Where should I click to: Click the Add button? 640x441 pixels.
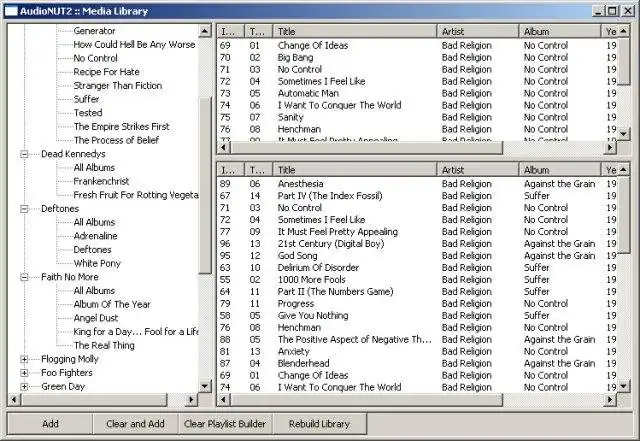(x=50, y=424)
